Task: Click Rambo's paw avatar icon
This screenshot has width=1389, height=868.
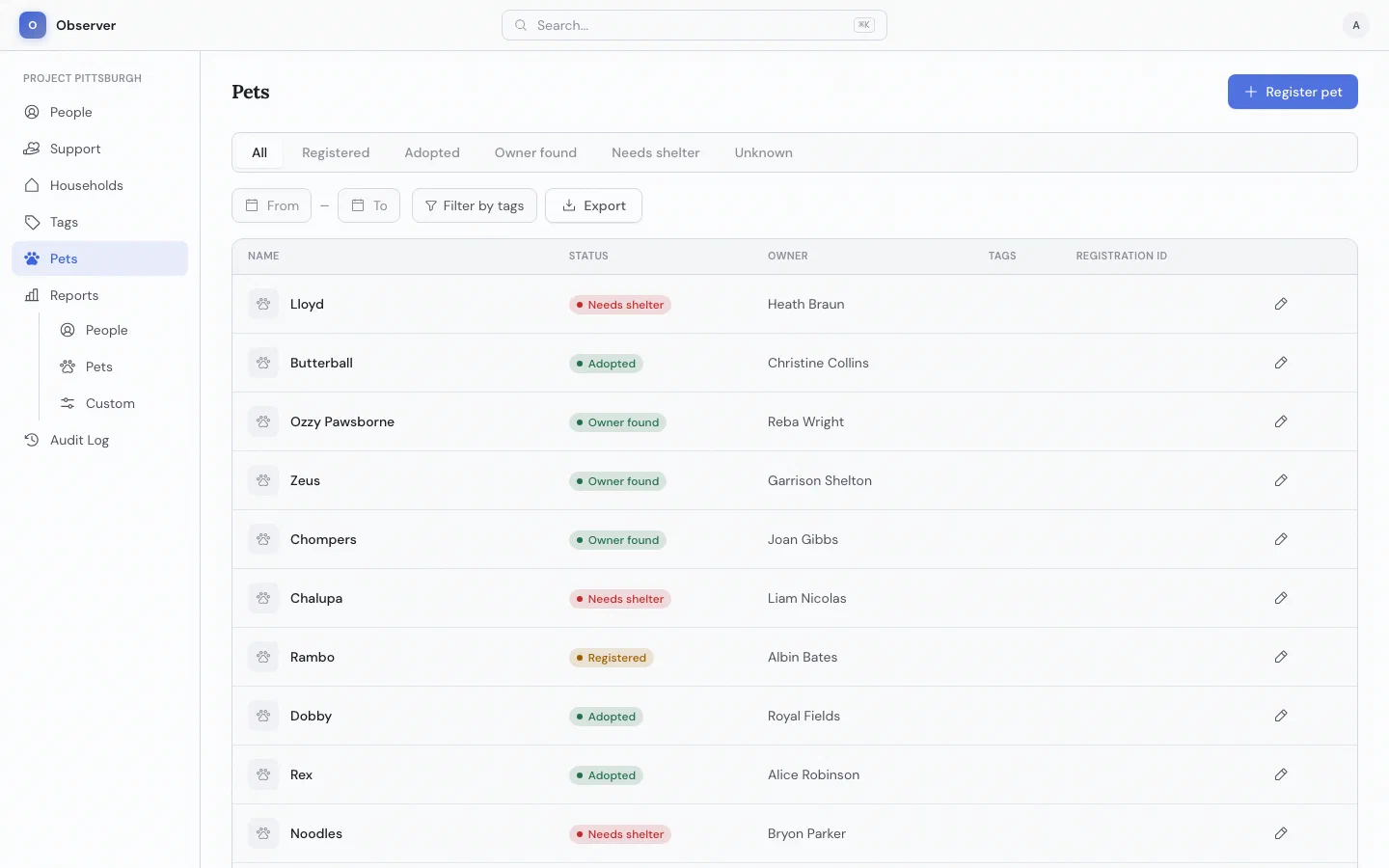Action: tap(263, 657)
